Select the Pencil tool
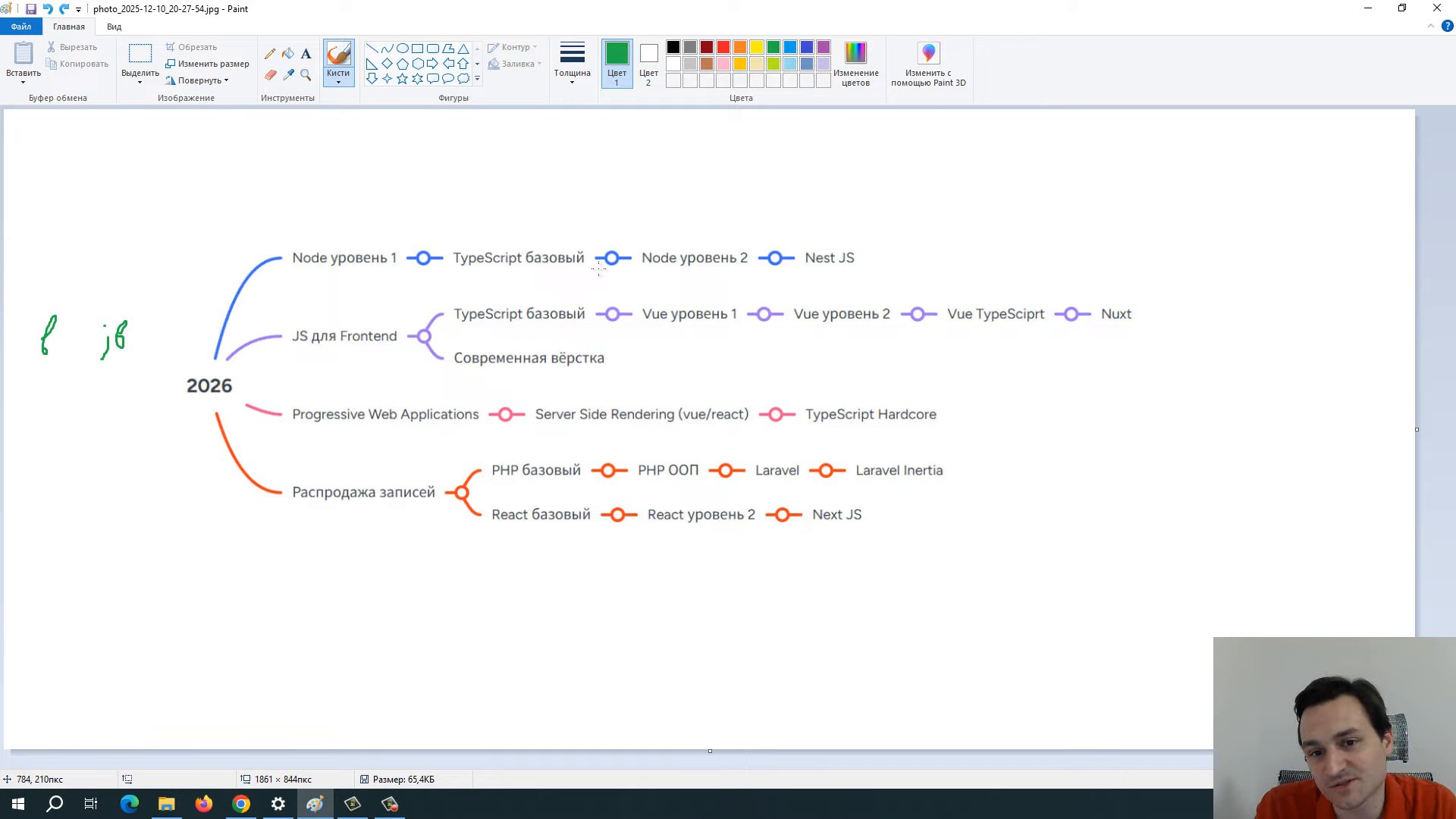The image size is (1456, 819). [x=270, y=54]
